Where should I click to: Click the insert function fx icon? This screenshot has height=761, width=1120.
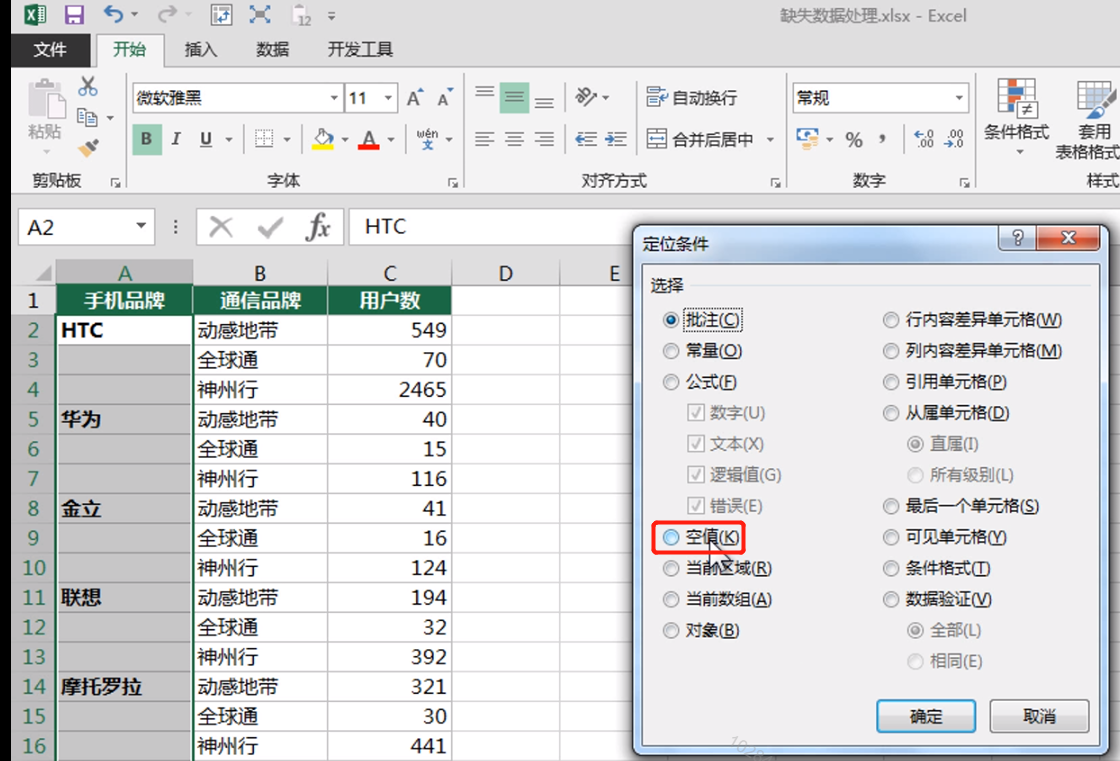click(317, 227)
